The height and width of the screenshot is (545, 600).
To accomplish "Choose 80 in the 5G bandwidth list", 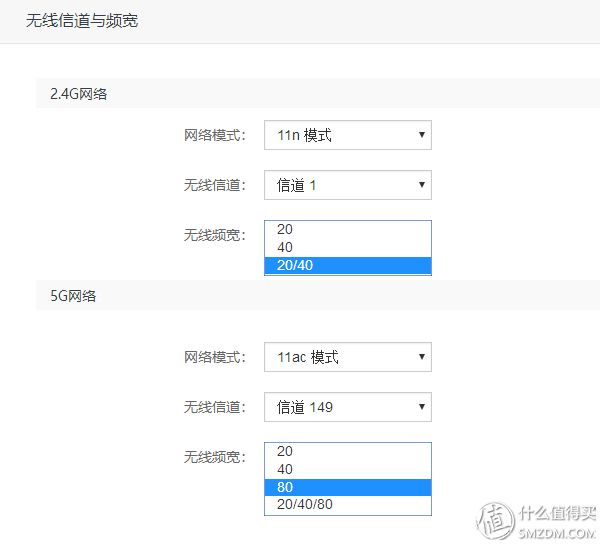I will tap(348, 487).
